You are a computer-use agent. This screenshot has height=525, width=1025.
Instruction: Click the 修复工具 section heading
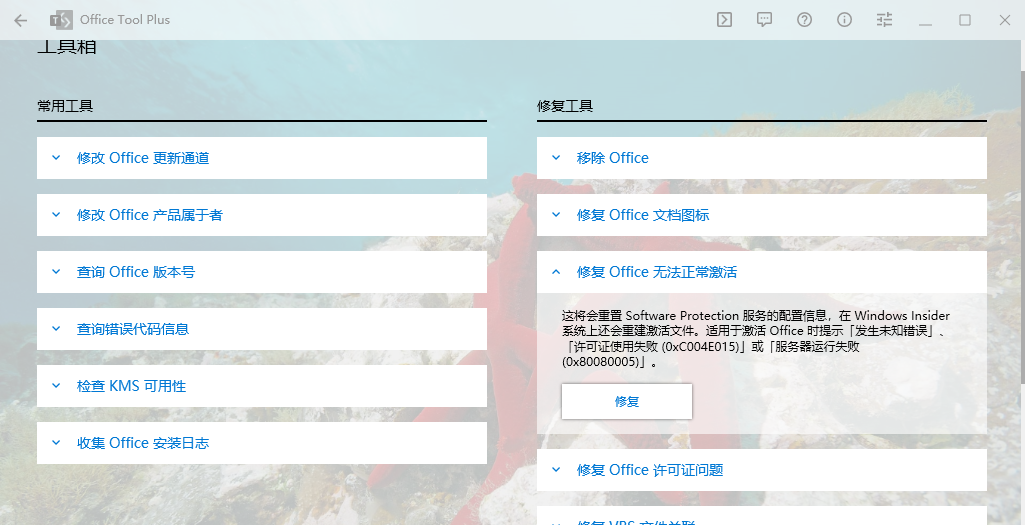pyautogui.click(x=565, y=106)
